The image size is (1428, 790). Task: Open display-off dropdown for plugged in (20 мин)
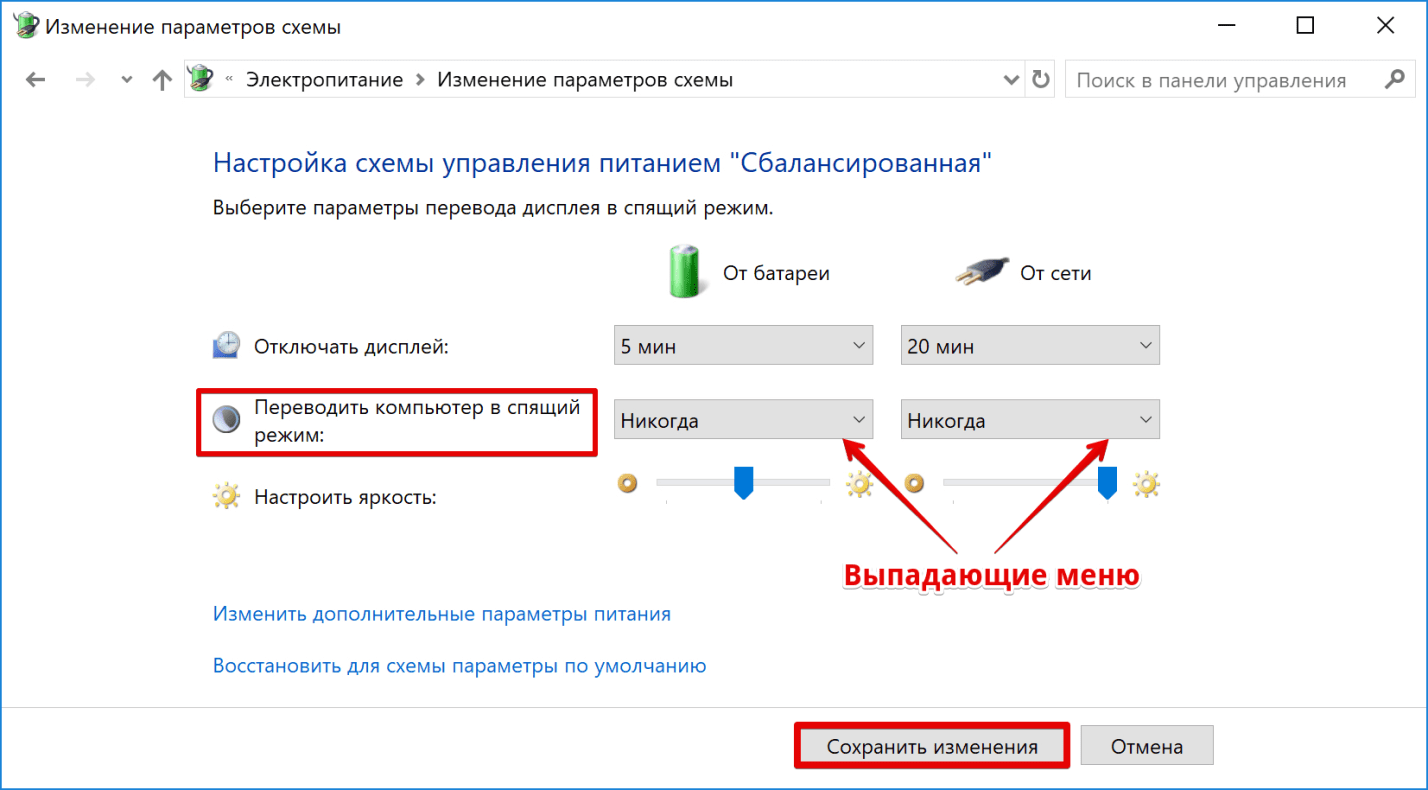(1030, 346)
